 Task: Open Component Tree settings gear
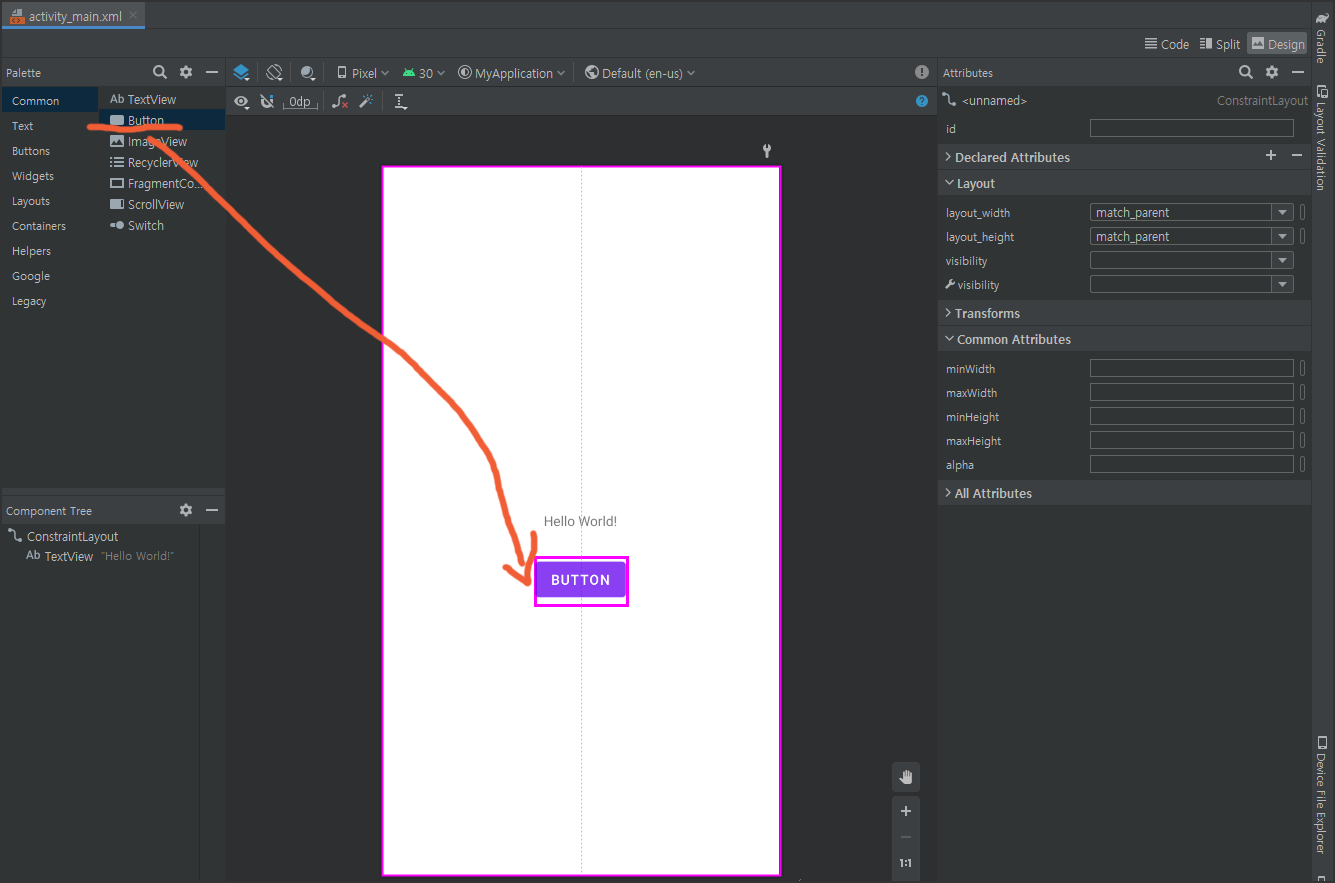tap(186, 510)
